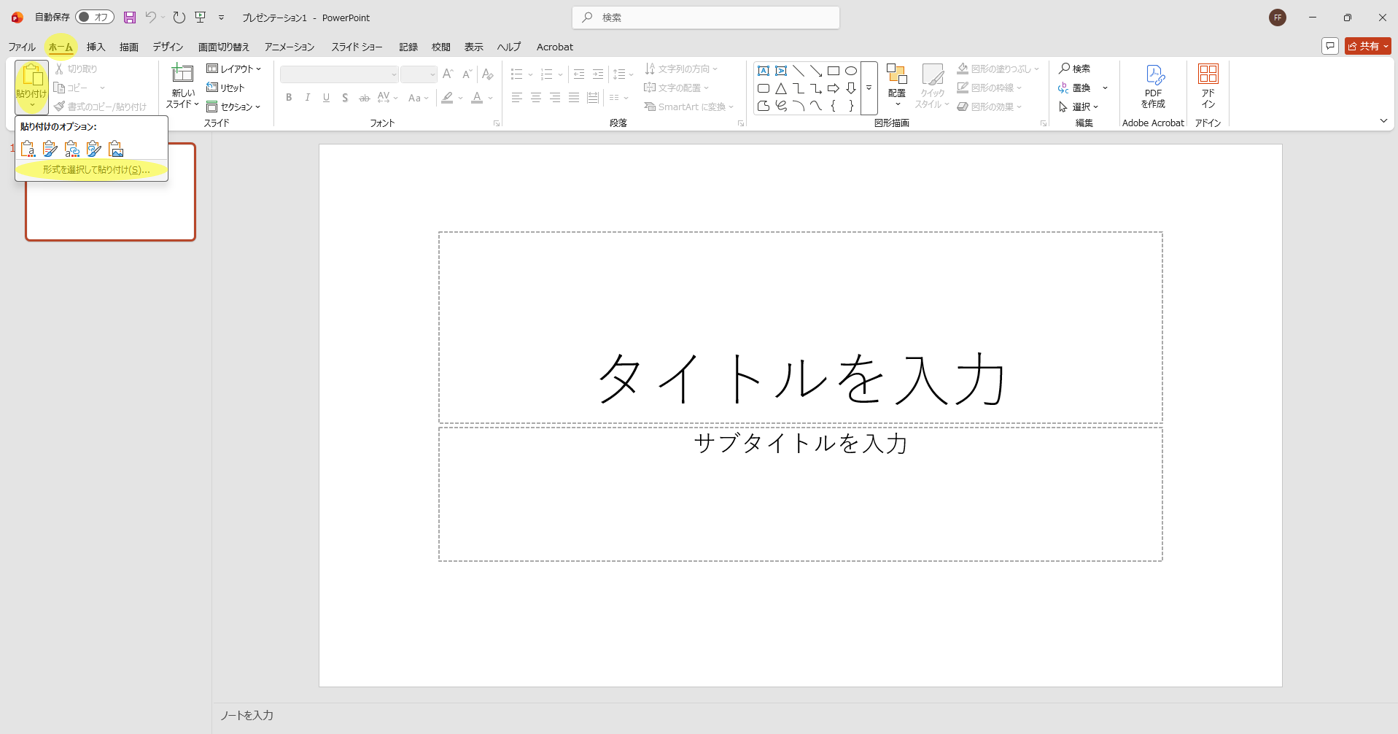Choose 形式を選択して貼り付け from the paste menu
The height and width of the screenshot is (734, 1398).
pos(95,170)
